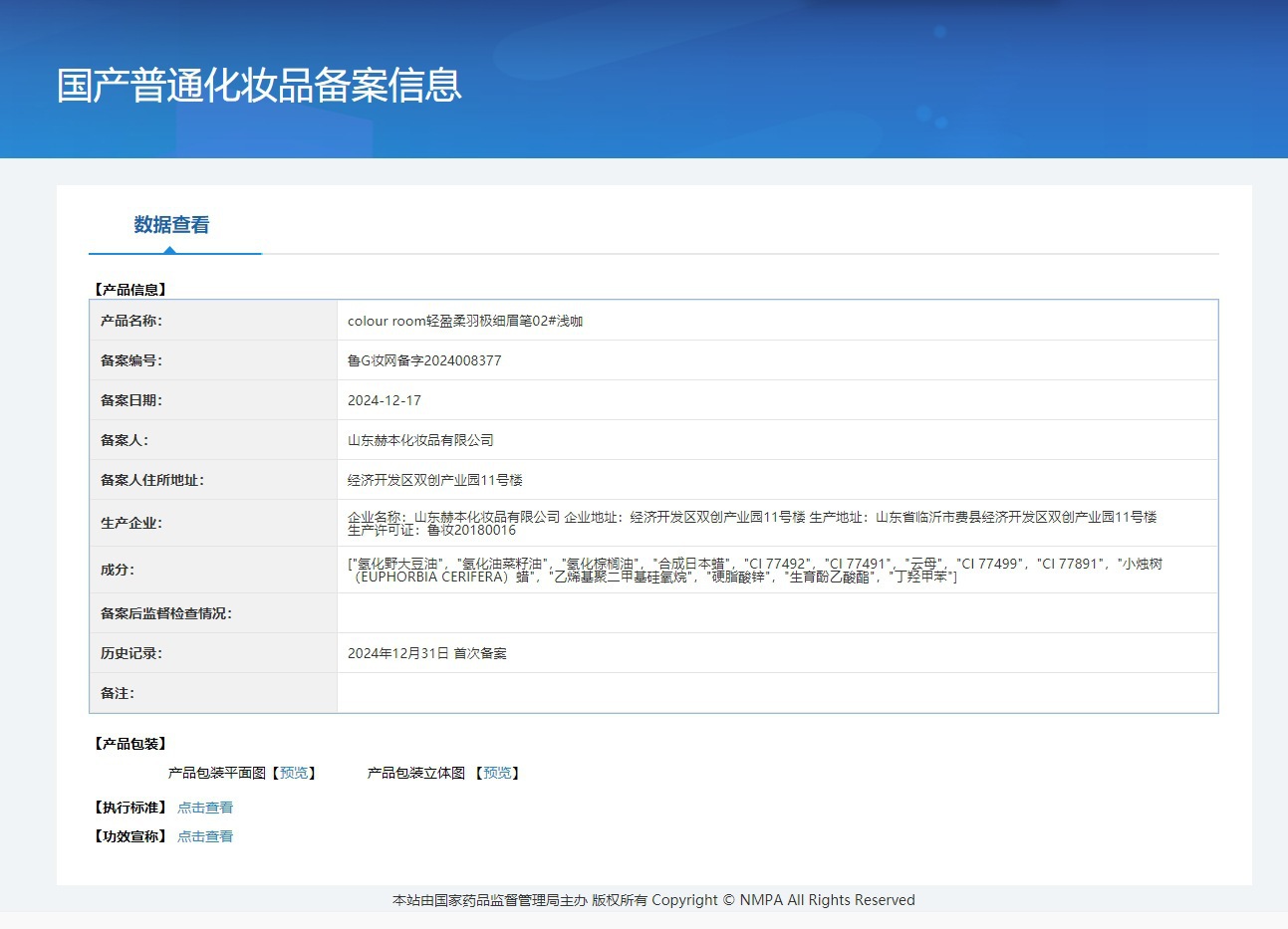Click the 备案人住所地址 row label
Screen dimensions: 1288x929
click(x=152, y=480)
